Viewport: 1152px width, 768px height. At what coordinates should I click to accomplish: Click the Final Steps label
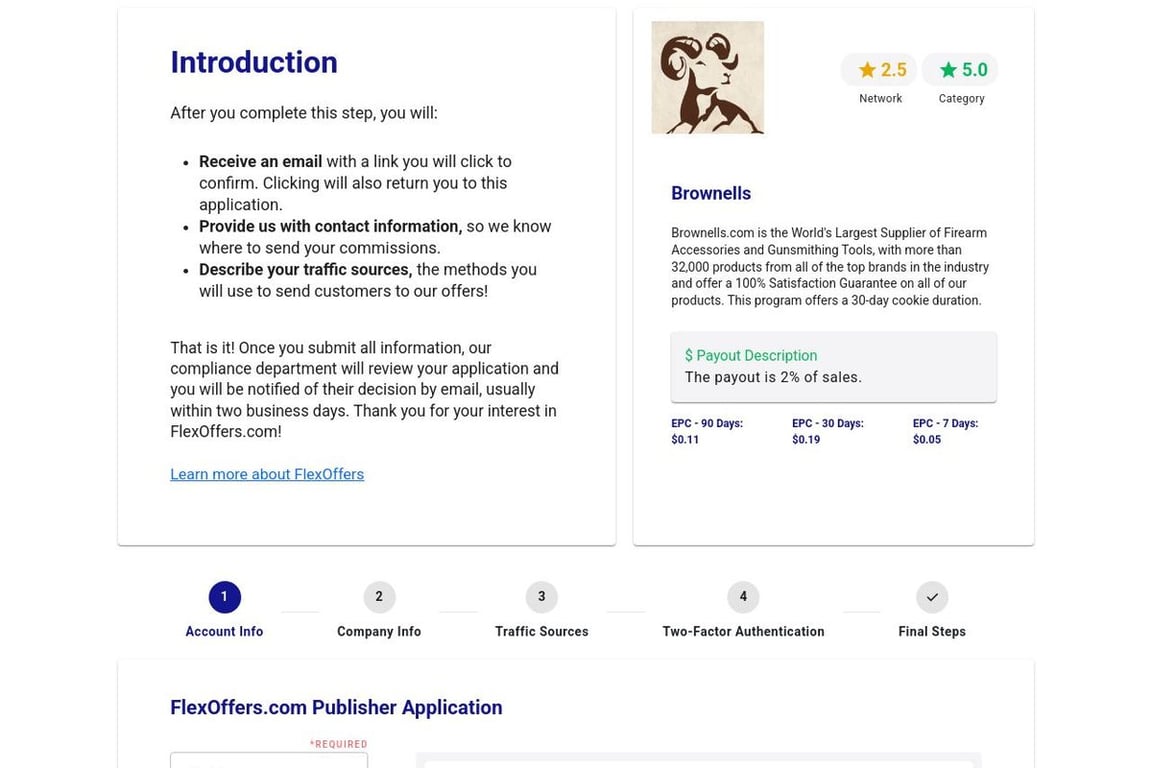click(x=932, y=631)
